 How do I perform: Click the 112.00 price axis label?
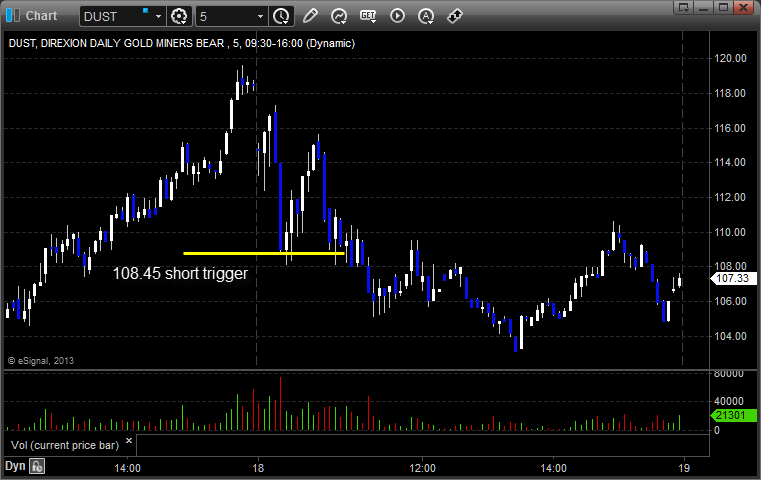730,197
